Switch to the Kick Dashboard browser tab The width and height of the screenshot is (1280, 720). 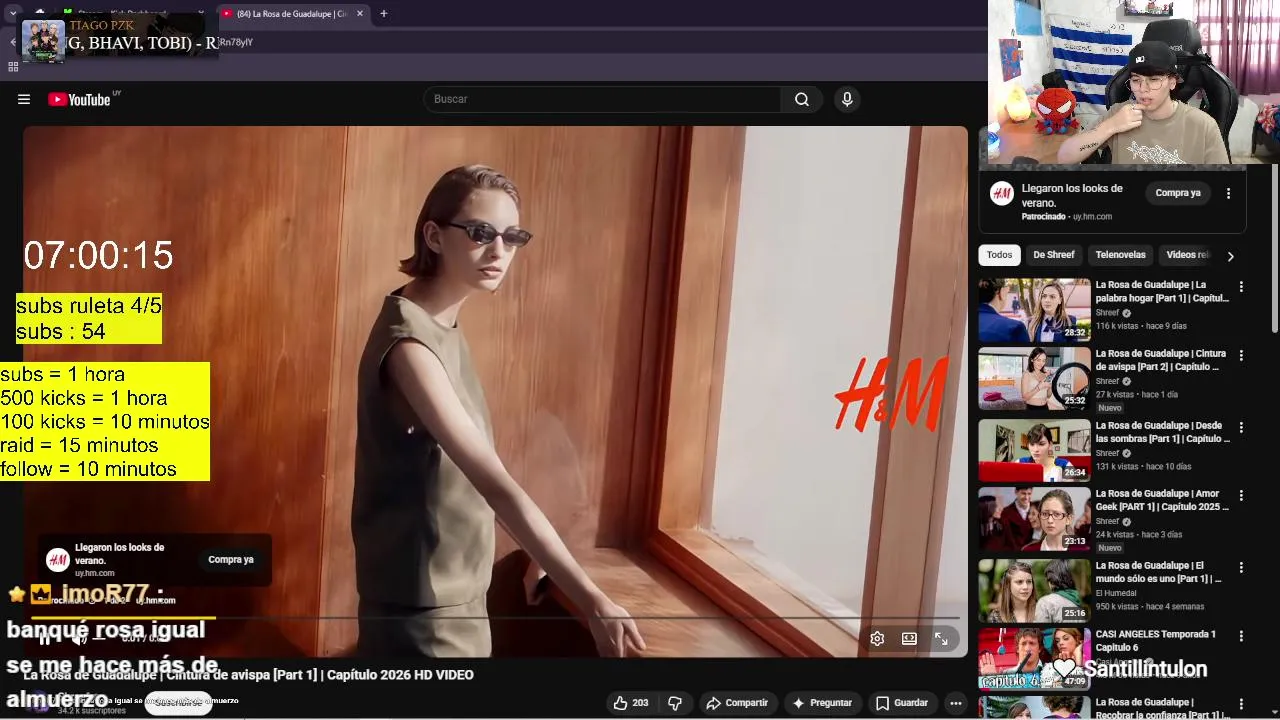point(130,14)
